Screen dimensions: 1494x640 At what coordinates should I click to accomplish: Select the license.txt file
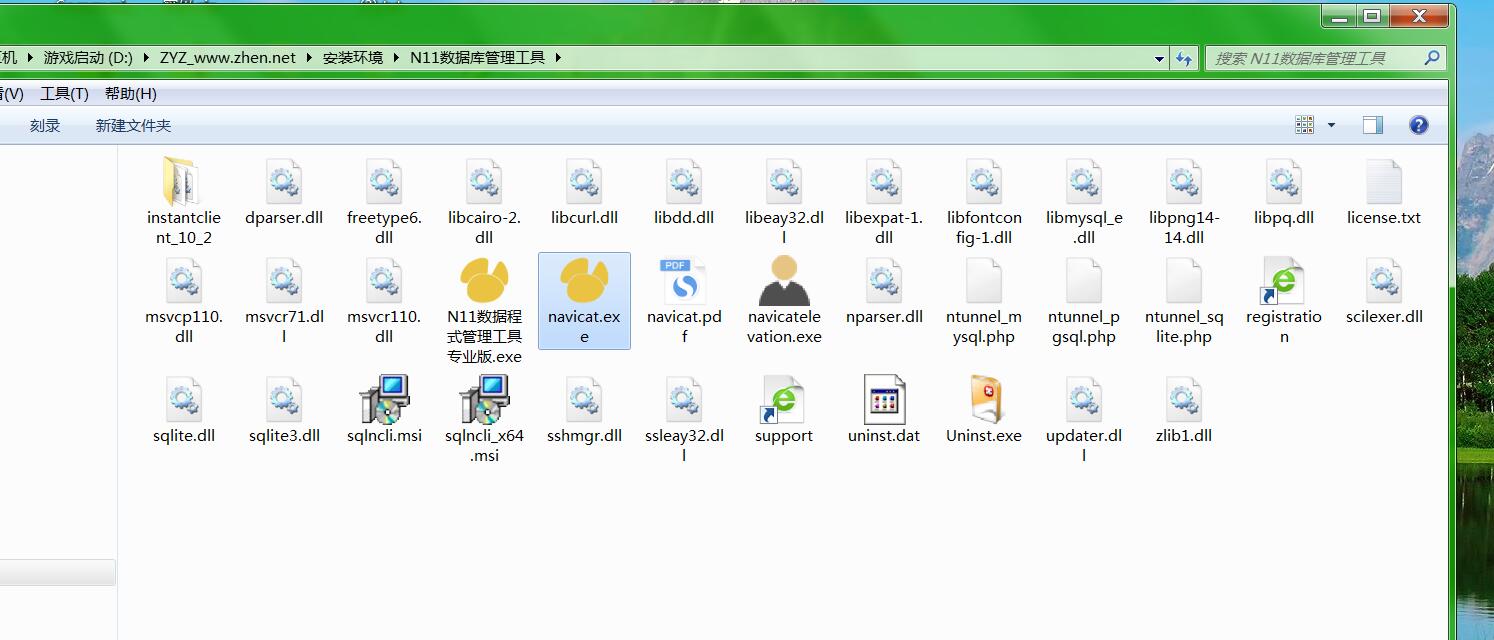point(1383,183)
